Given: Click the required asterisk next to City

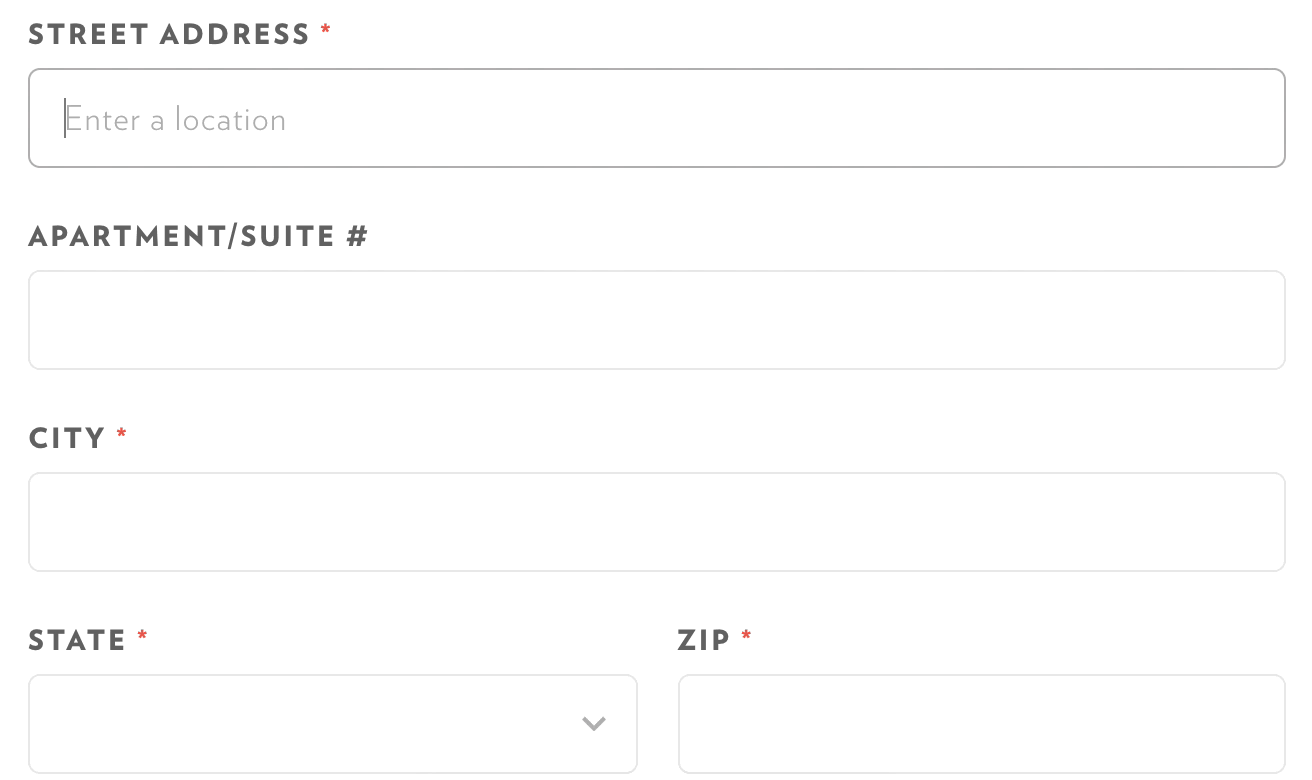Looking at the screenshot, I should tap(122, 435).
